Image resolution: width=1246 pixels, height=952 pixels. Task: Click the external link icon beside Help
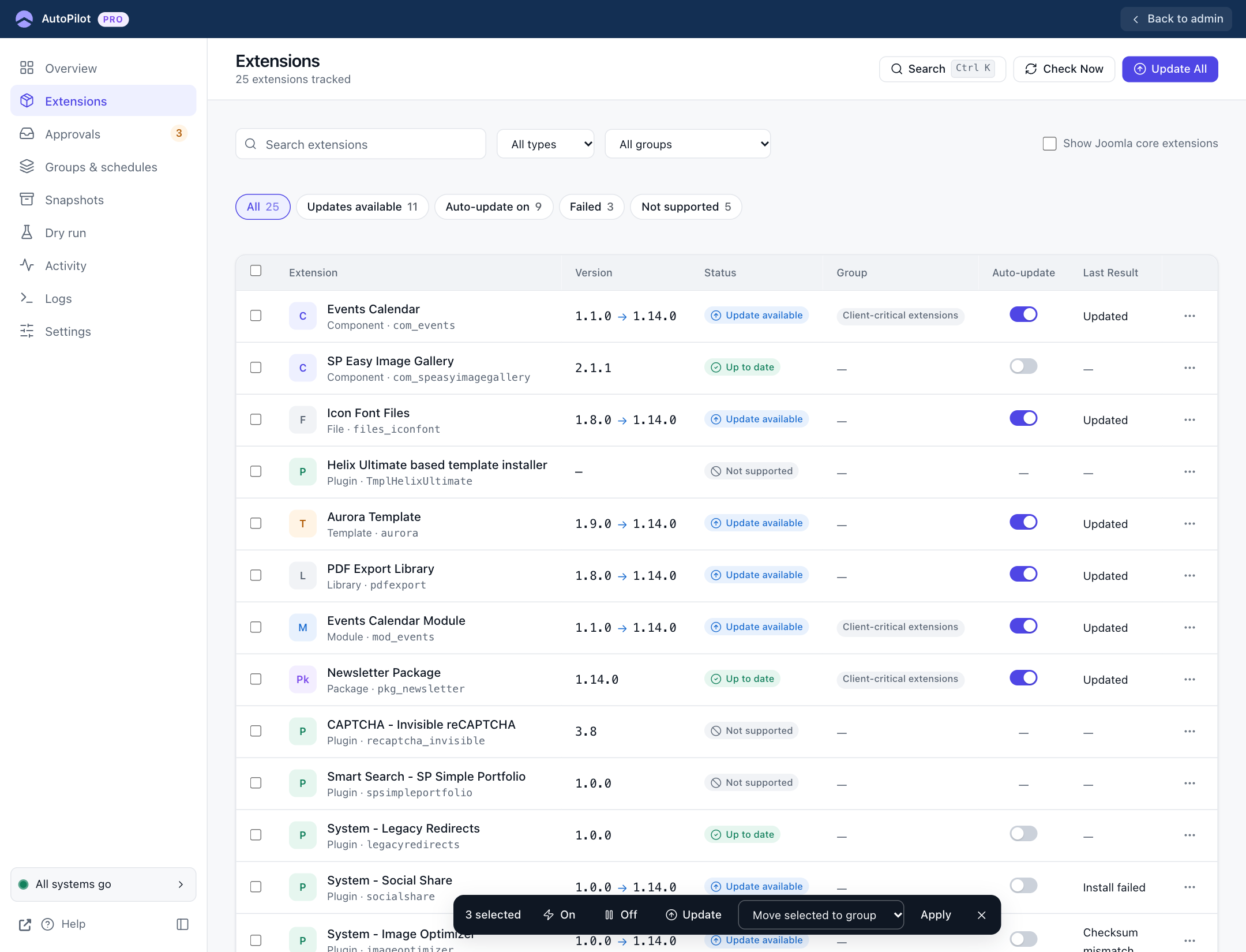(x=25, y=924)
